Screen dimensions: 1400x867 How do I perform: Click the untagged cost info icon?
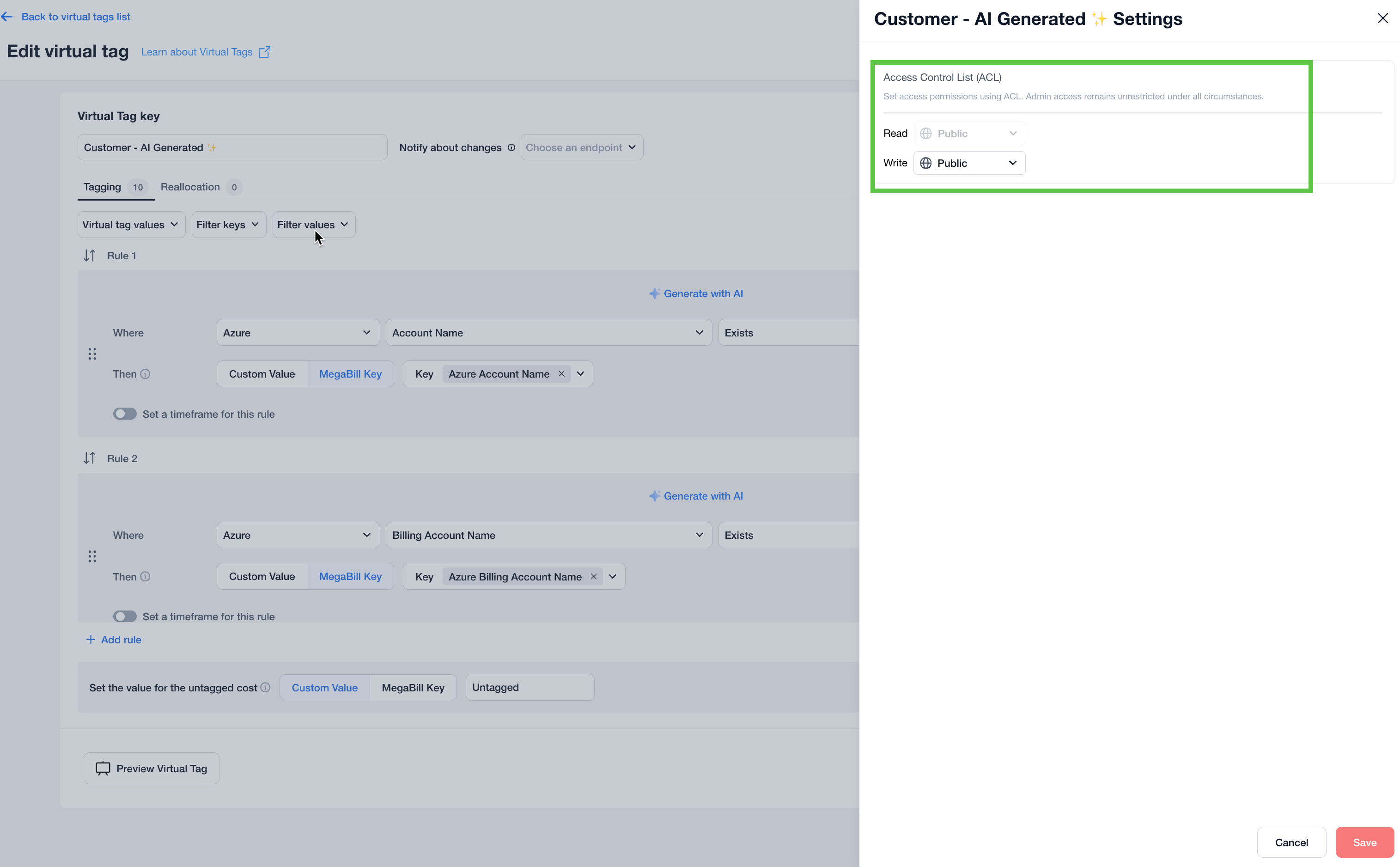click(x=265, y=687)
